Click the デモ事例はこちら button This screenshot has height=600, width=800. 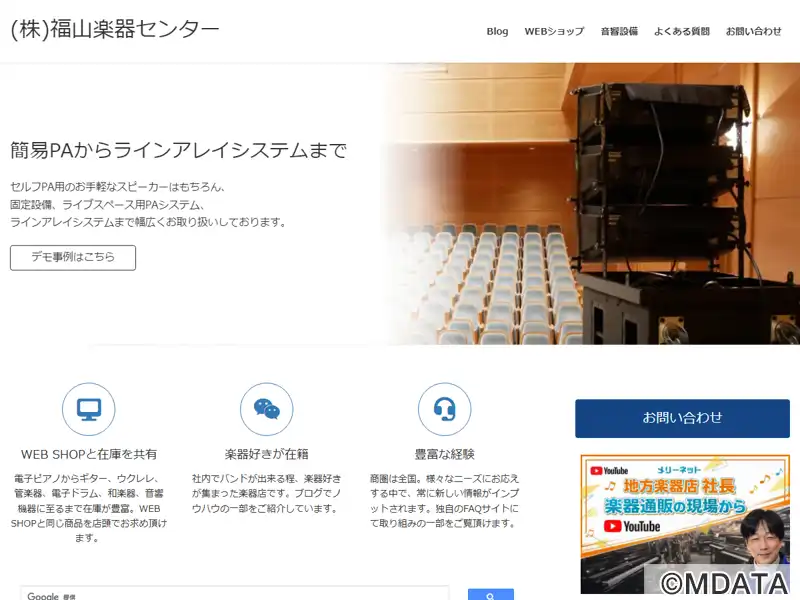tap(73, 257)
